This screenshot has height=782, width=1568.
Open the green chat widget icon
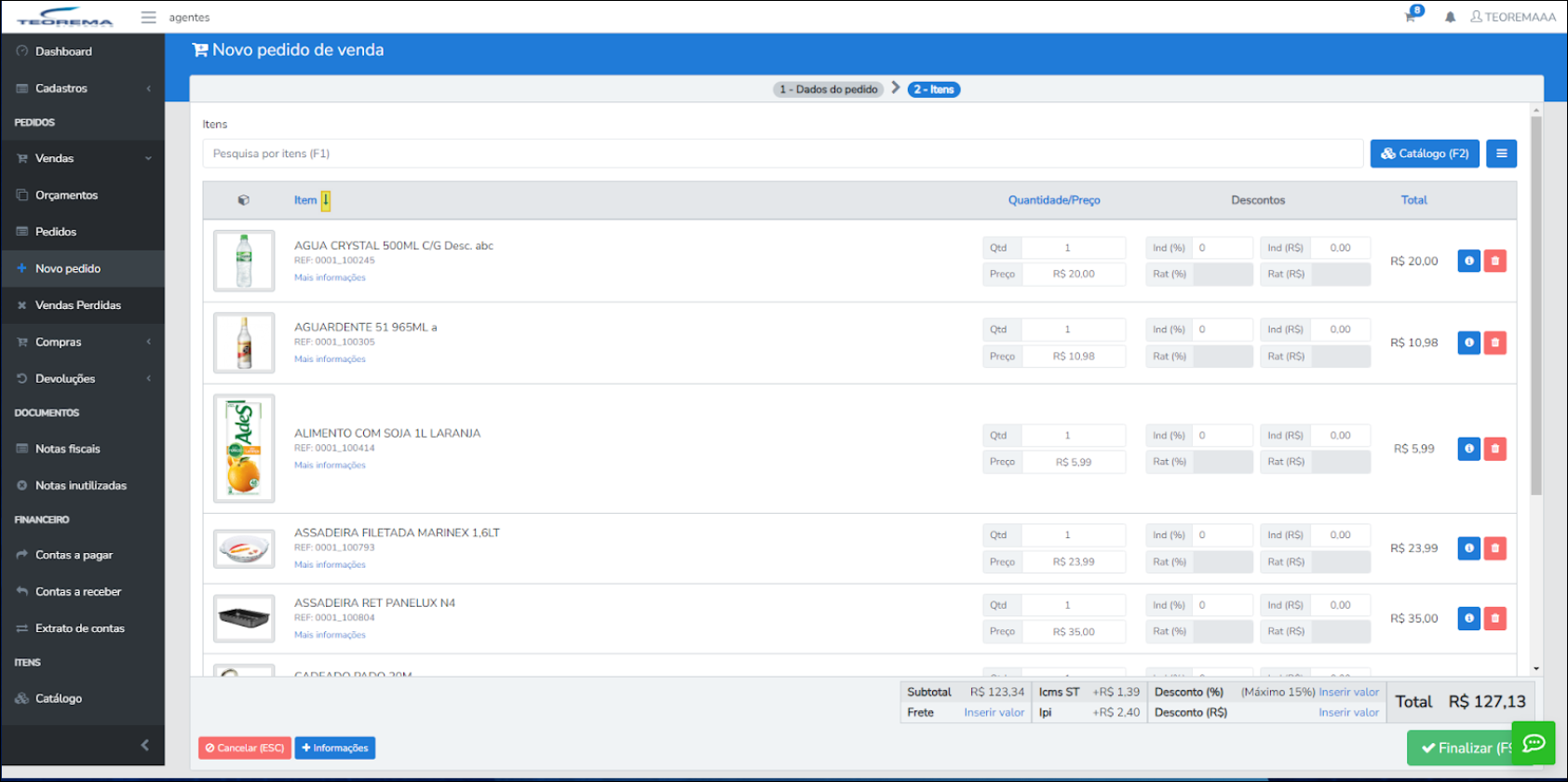pyautogui.click(x=1534, y=743)
